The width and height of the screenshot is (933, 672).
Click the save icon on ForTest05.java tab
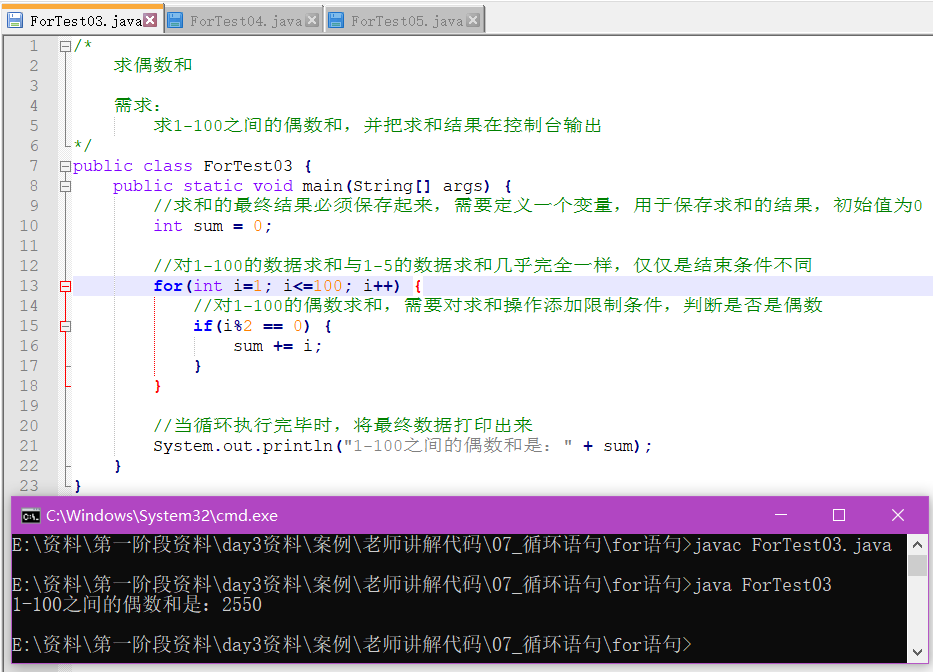pos(336,20)
